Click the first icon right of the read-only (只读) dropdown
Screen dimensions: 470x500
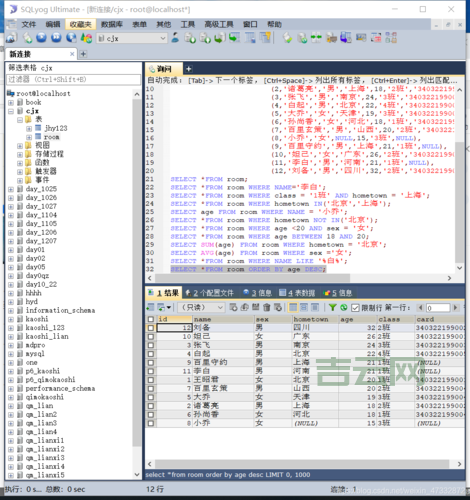233,307
